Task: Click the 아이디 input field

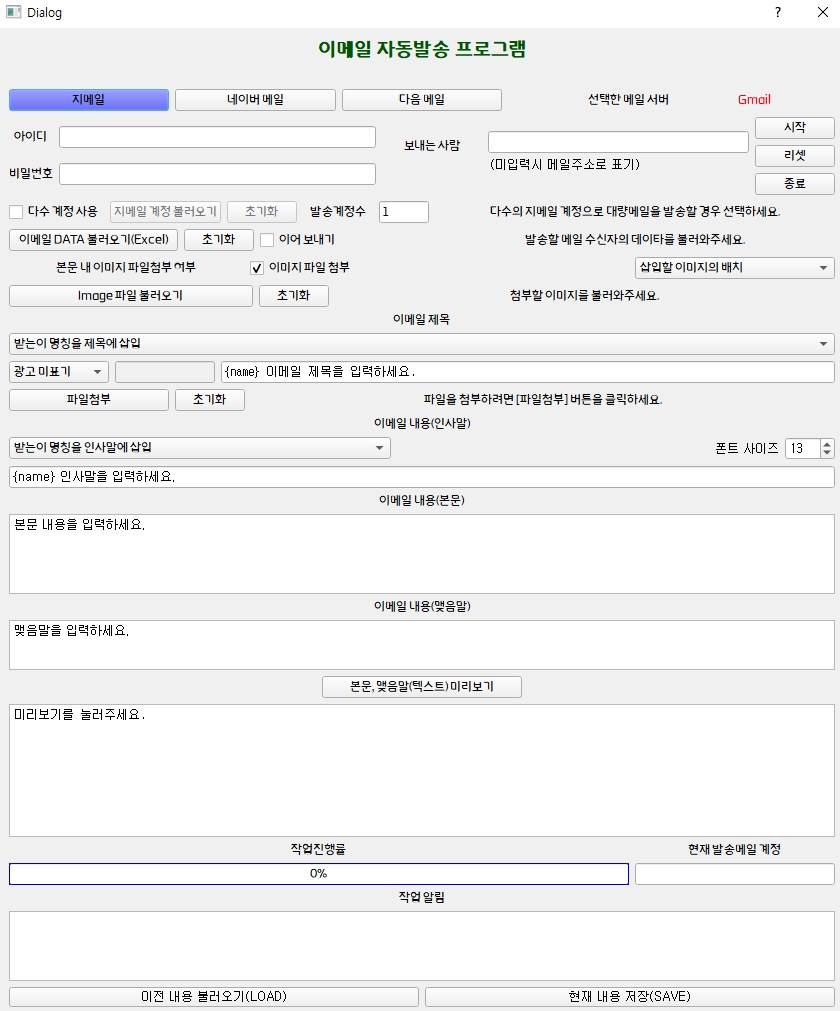Action: [217, 137]
